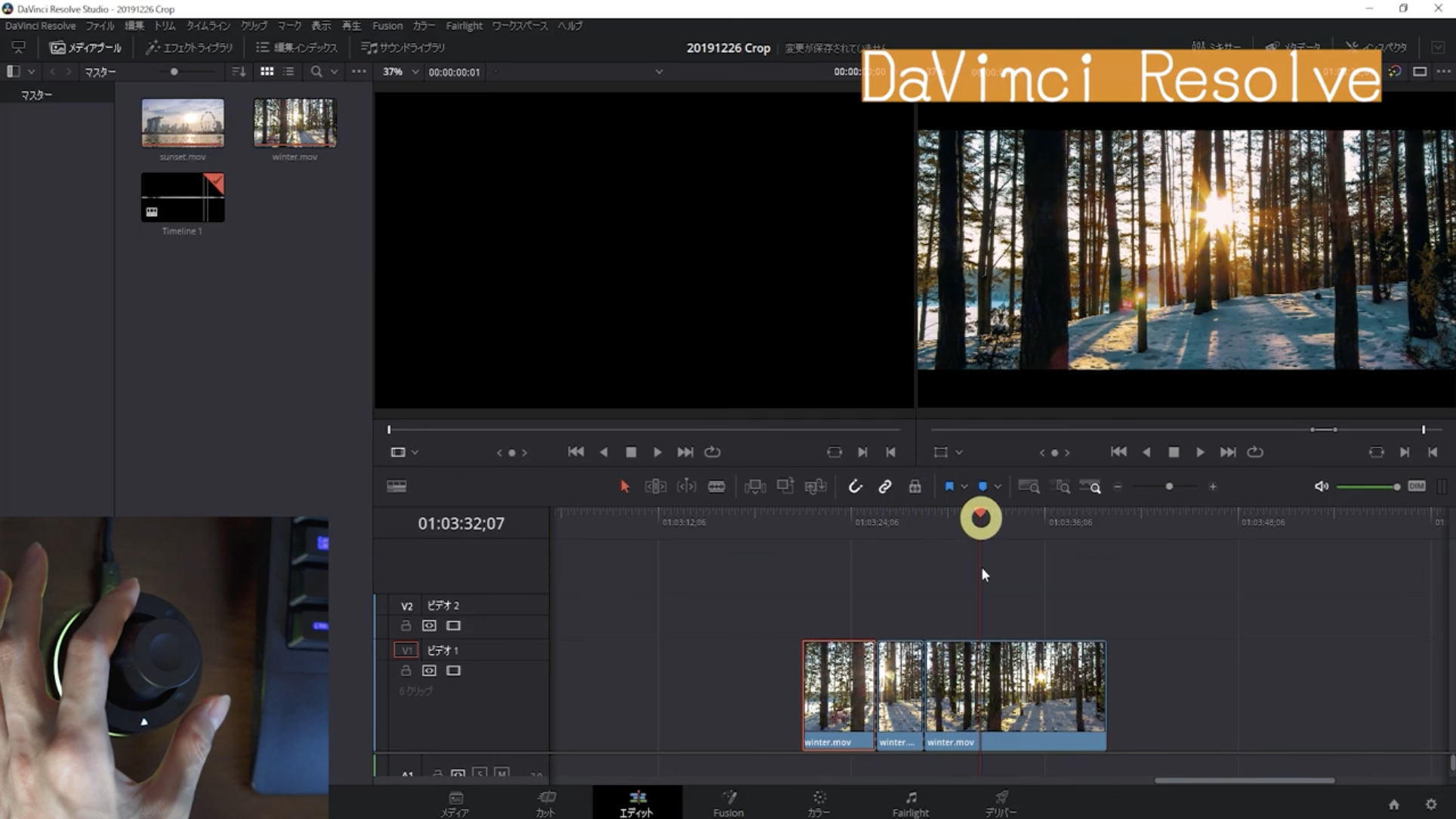Toggle loop in source viewer
The image size is (1456, 819).
click(x=712, y=452)
